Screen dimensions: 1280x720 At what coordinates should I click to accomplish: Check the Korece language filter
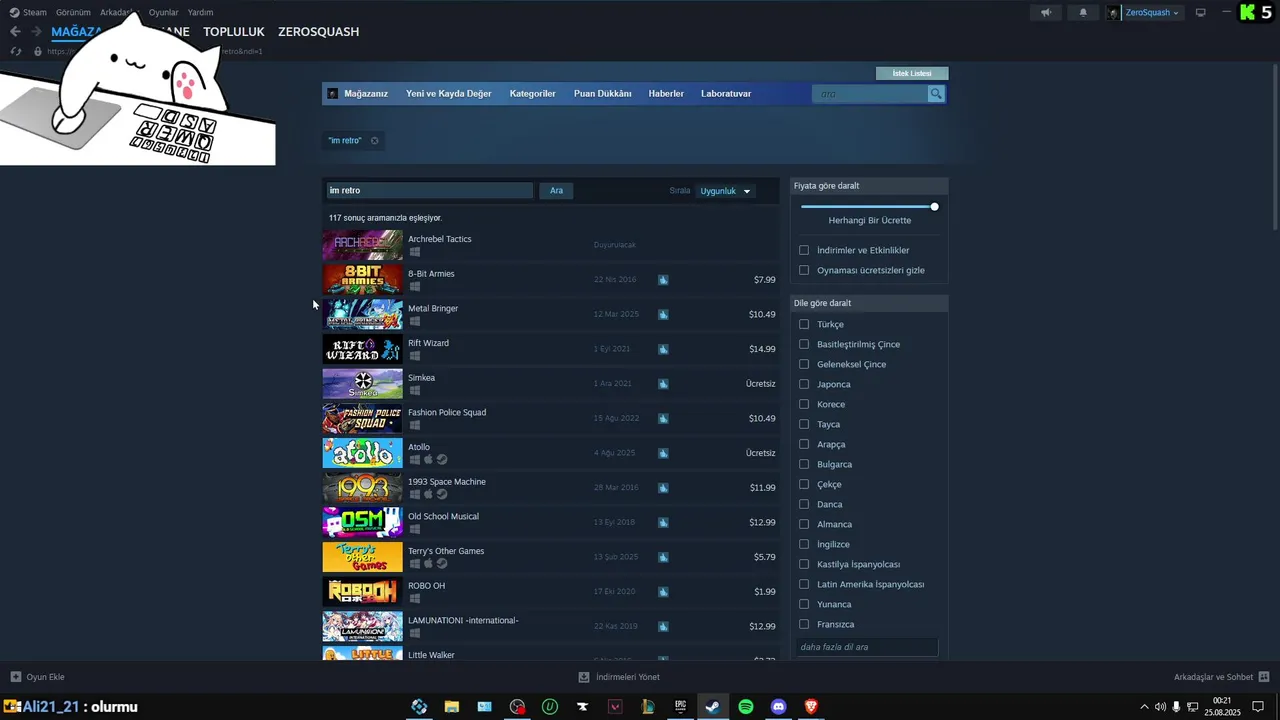(804, 404)
